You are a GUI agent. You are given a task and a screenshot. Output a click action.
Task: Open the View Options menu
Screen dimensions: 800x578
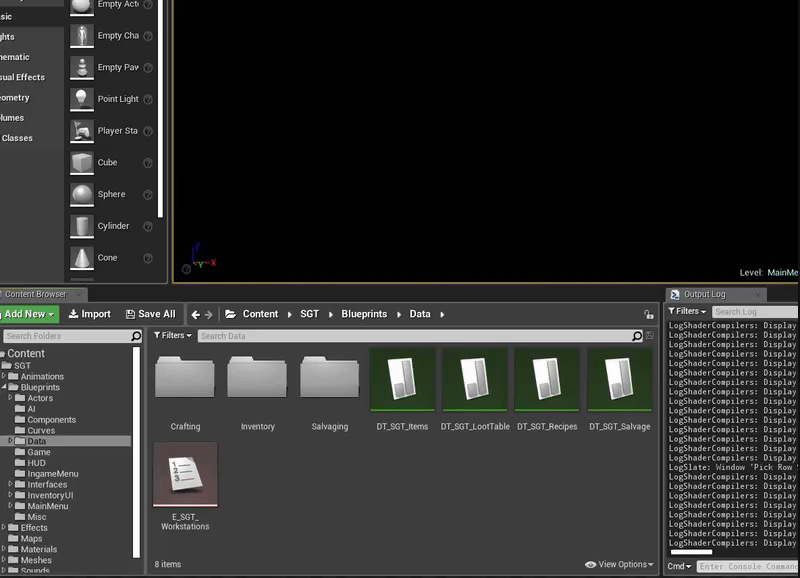click(x=619, y=565)
